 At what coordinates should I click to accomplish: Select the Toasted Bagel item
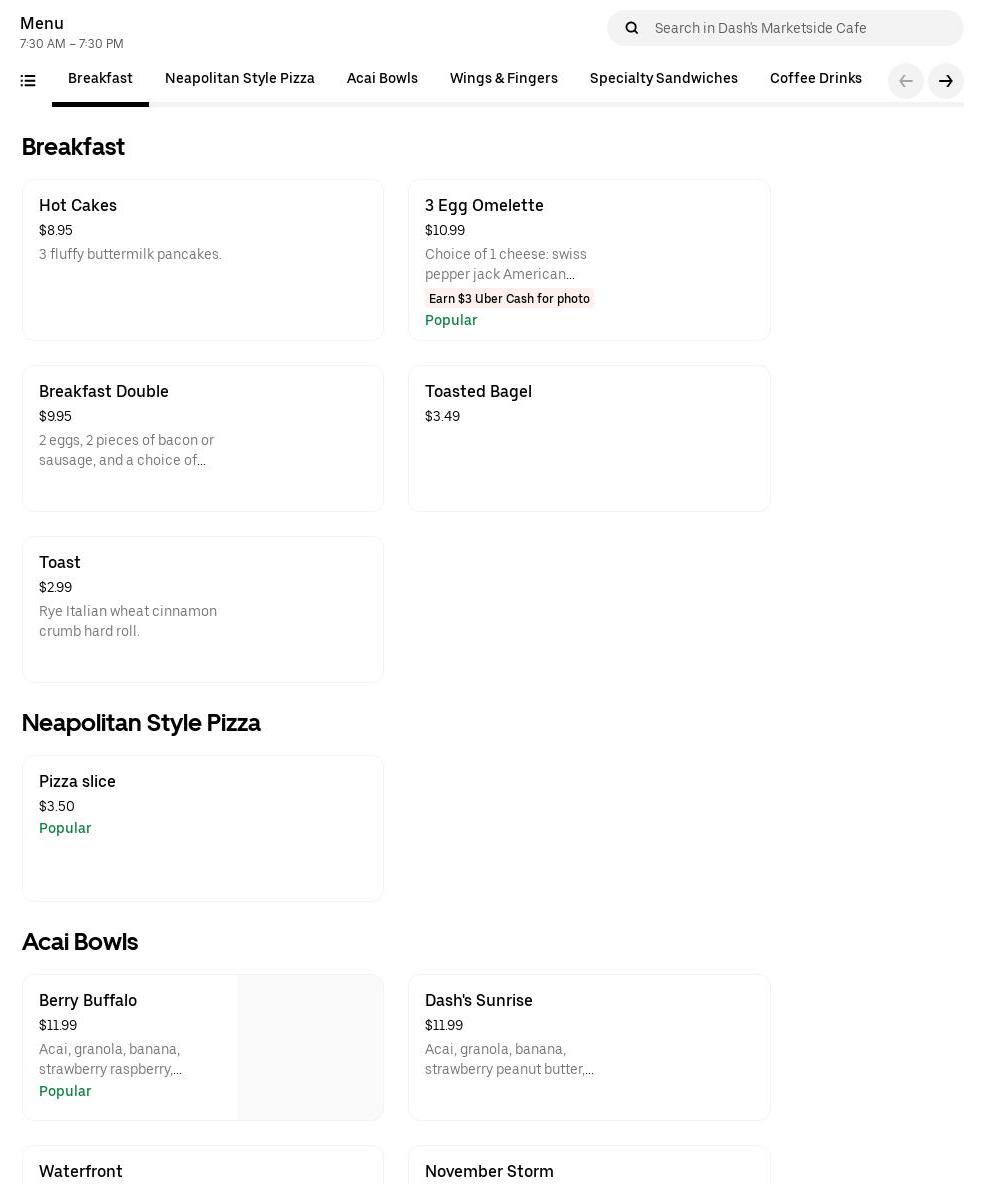[x=589, y=438]
